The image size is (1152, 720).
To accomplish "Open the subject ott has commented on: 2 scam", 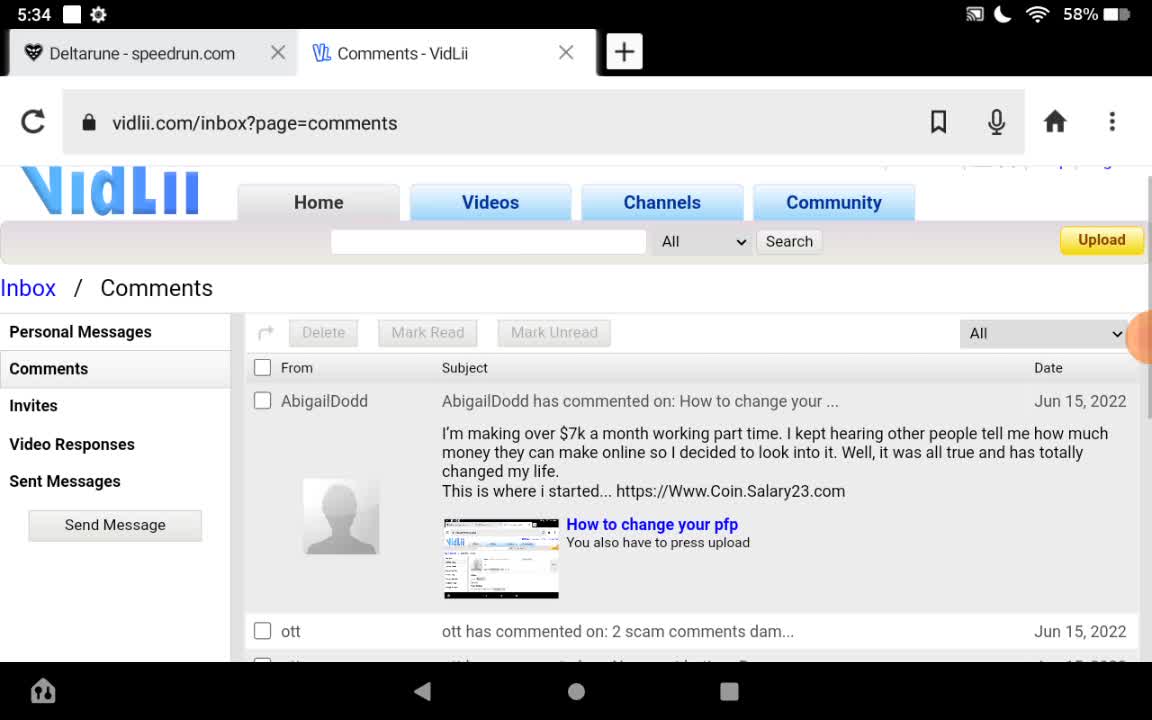I will (x=618, y=631).
